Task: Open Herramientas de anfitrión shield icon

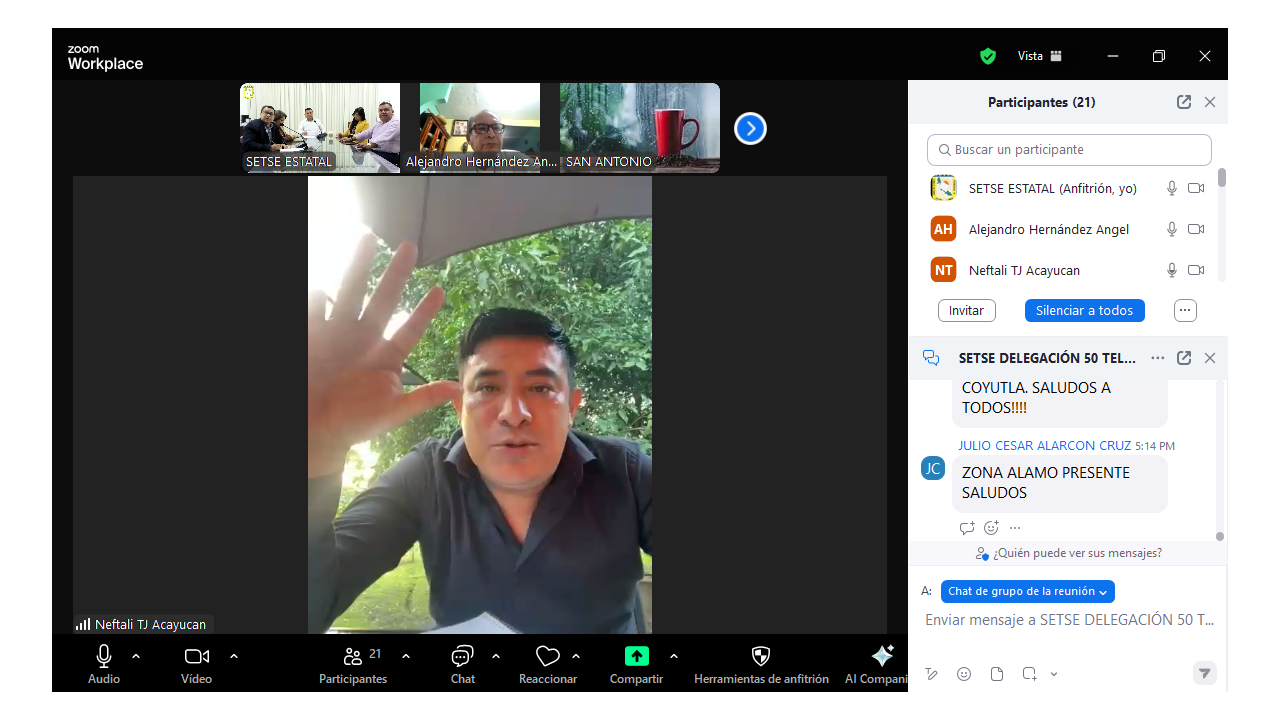Action: (761, 657)
